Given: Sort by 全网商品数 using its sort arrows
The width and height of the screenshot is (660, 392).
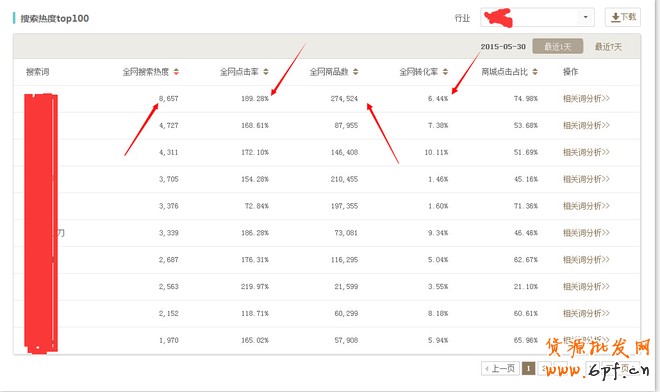Looking at the screenshot, I should click(x=355, y=72).
